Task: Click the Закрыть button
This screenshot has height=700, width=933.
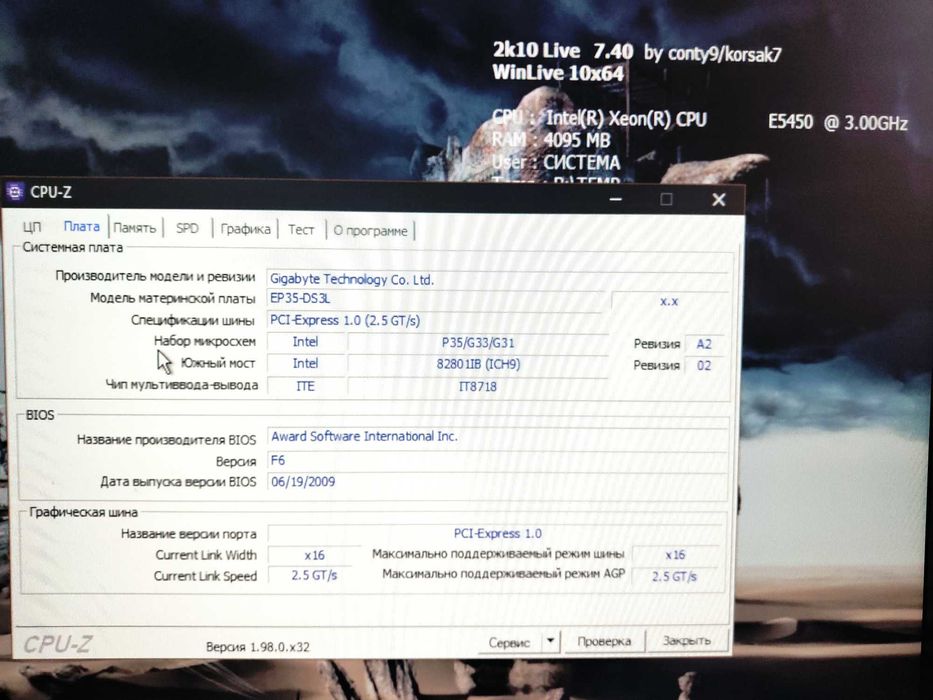Action: tap(686, 640)
